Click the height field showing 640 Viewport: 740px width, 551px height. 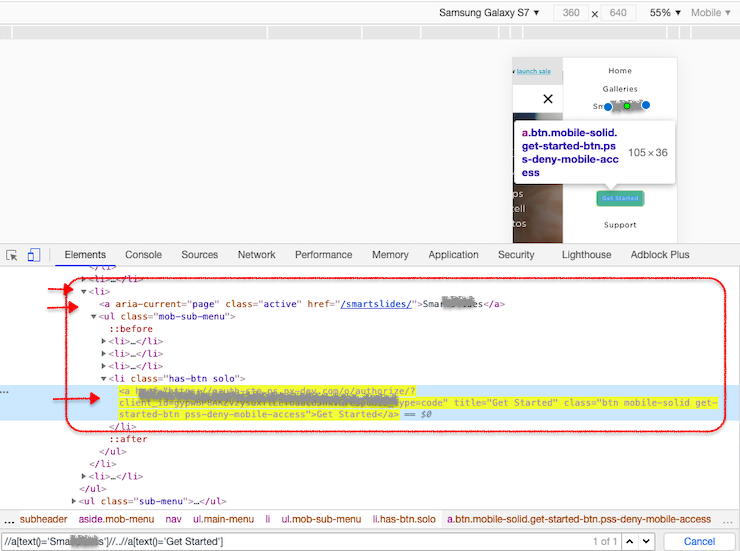618,13
